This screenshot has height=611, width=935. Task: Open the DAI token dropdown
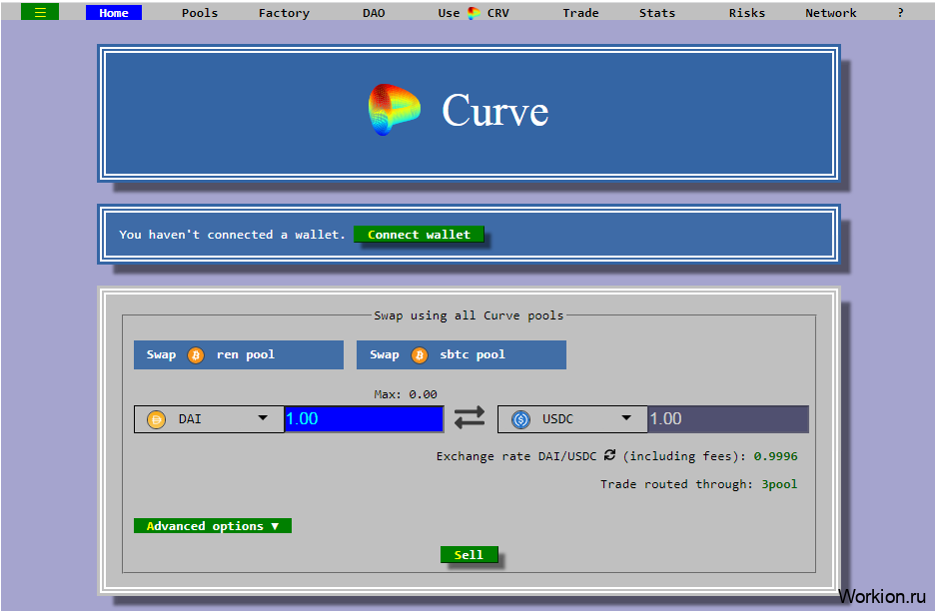click(x=209, y=419)
